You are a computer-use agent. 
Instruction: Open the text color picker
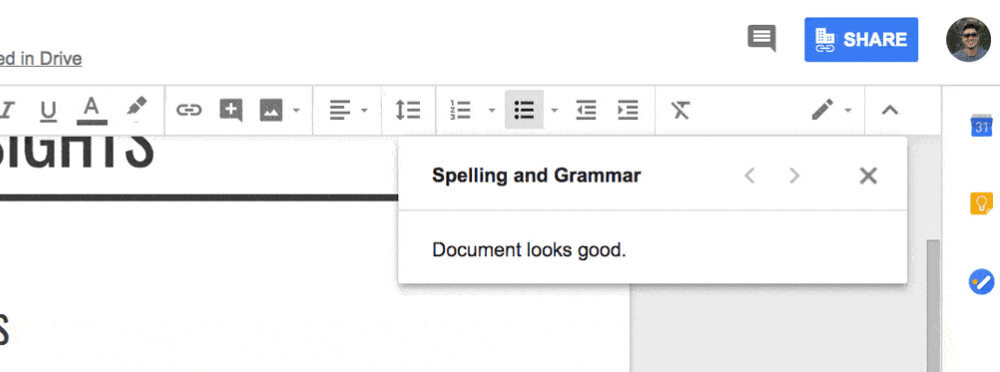click(92, 110)
